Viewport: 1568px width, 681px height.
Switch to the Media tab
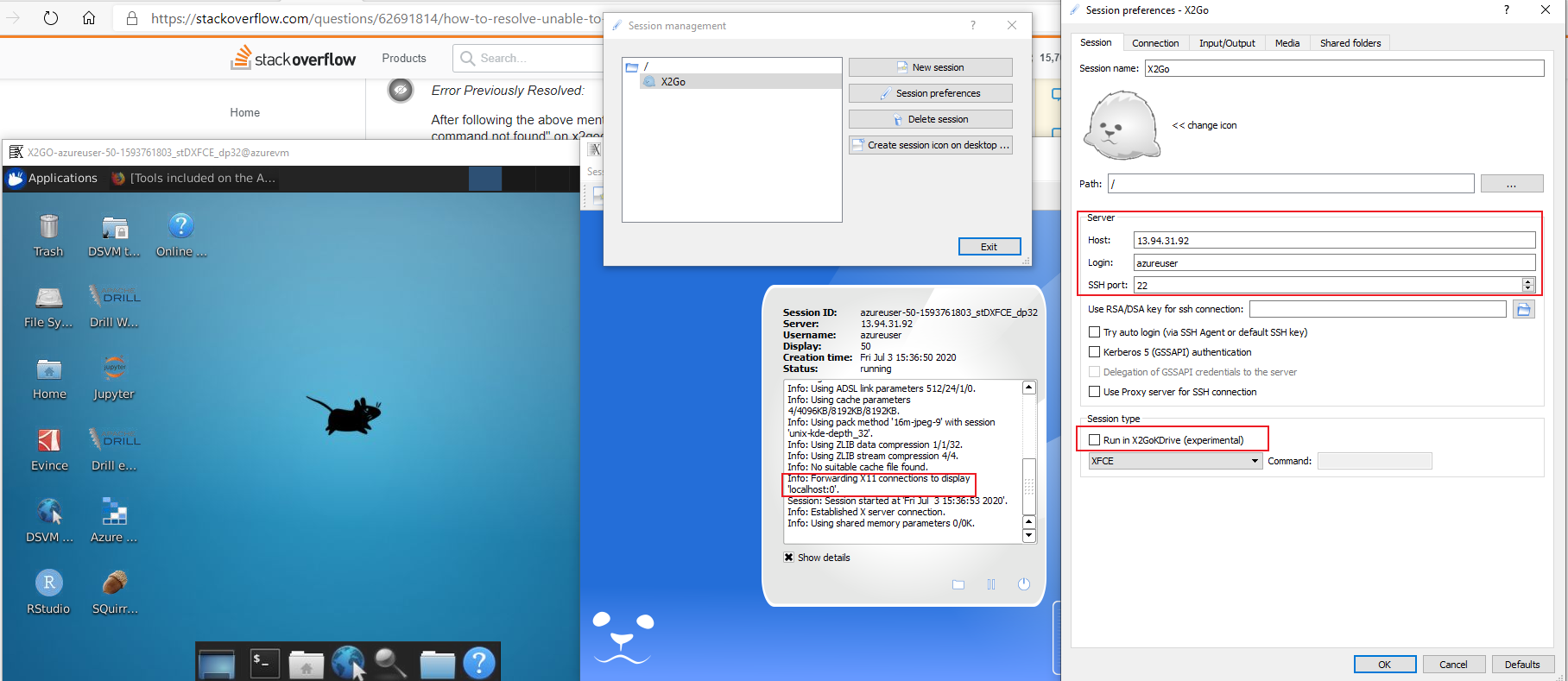coord(1287,43)
